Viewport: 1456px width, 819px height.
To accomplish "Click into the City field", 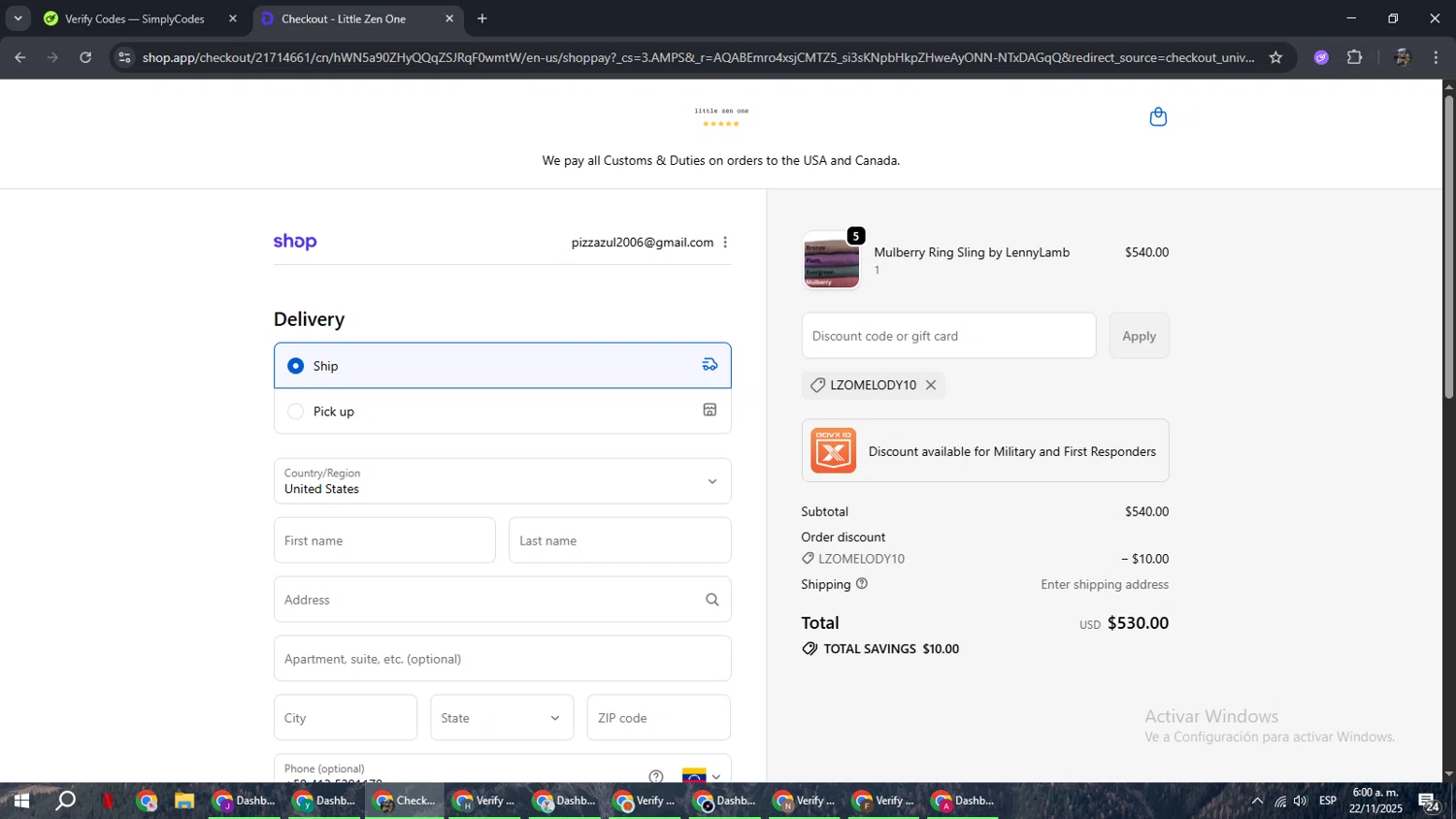I will (x=346, y=718).
